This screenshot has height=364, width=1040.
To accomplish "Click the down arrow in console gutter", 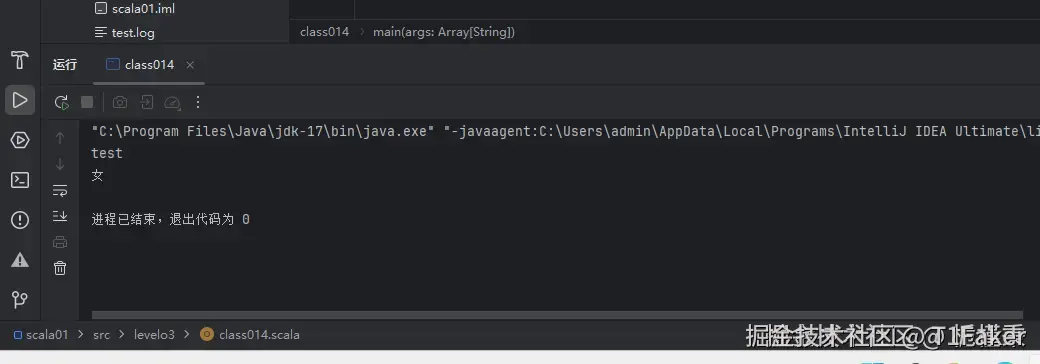I will click(60, 164).
